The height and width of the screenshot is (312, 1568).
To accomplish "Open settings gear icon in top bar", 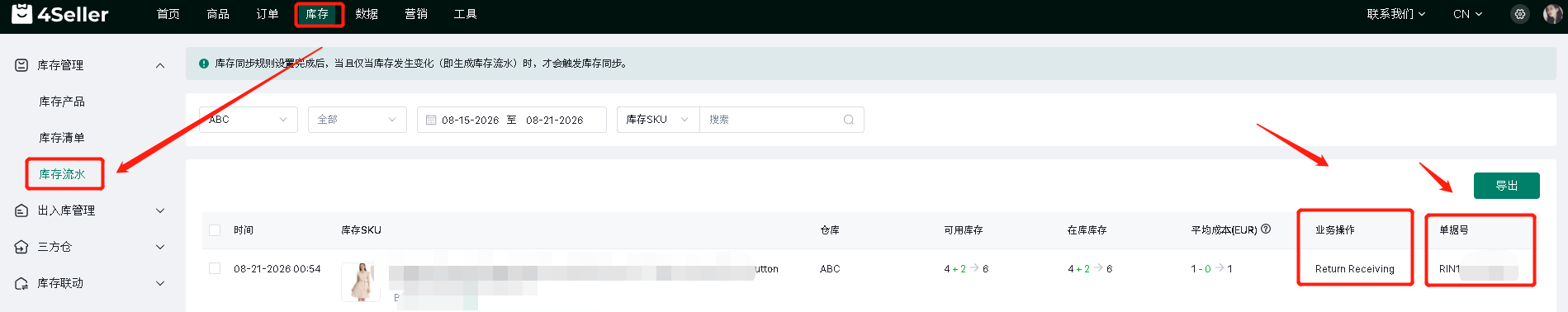I will [1520, 14].
